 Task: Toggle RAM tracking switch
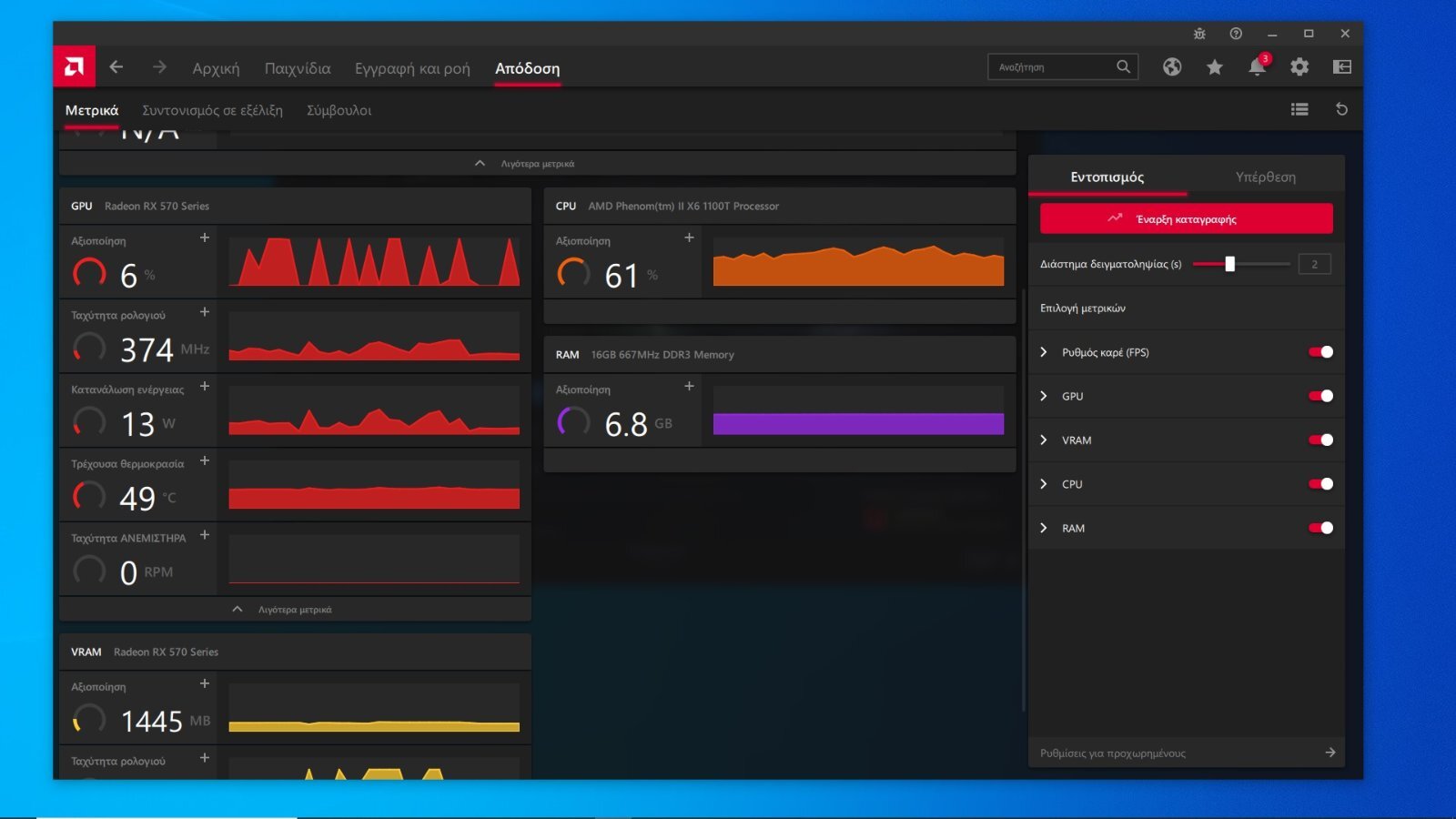tap(1320, 528)
